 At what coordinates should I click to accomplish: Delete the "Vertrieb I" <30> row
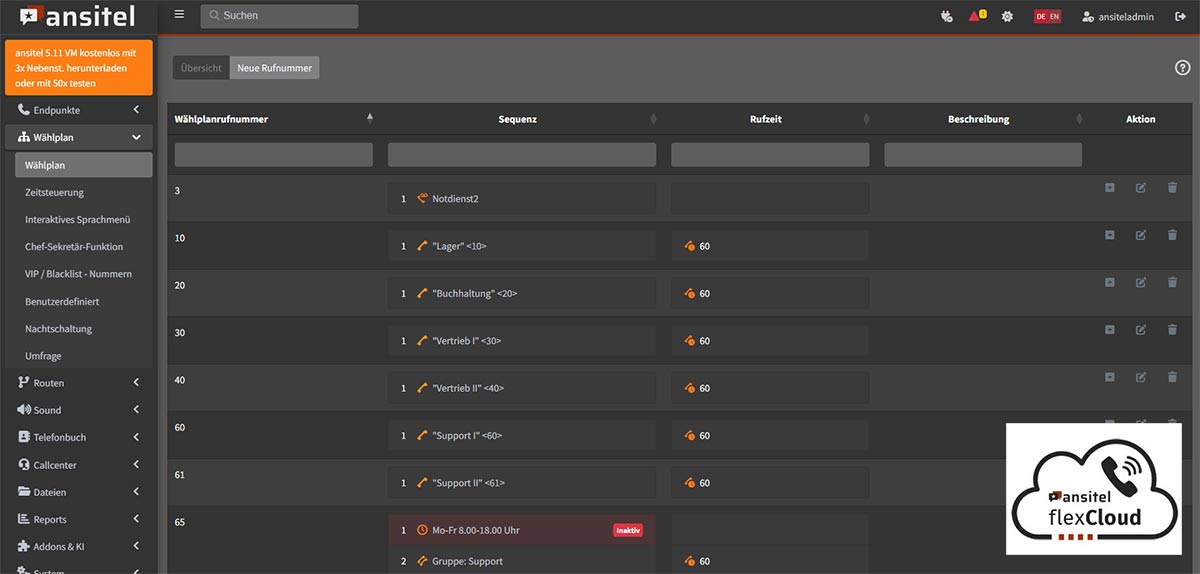1172,330
